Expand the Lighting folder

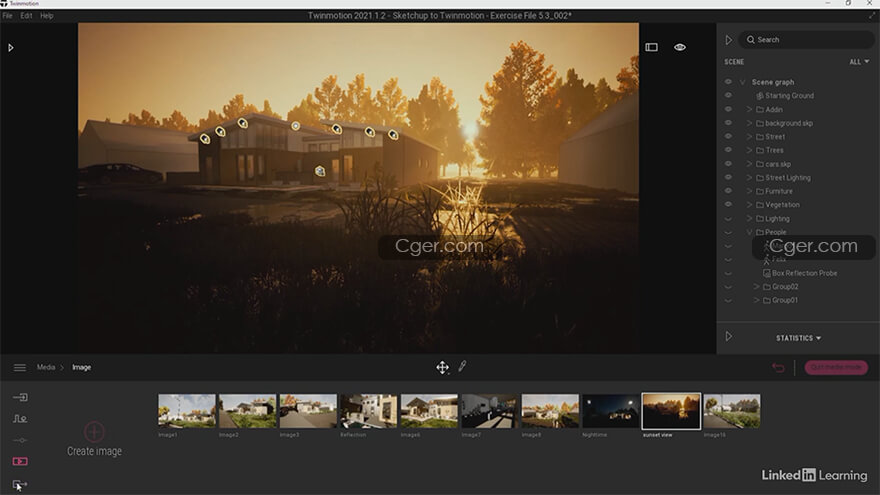coord(749,218)
